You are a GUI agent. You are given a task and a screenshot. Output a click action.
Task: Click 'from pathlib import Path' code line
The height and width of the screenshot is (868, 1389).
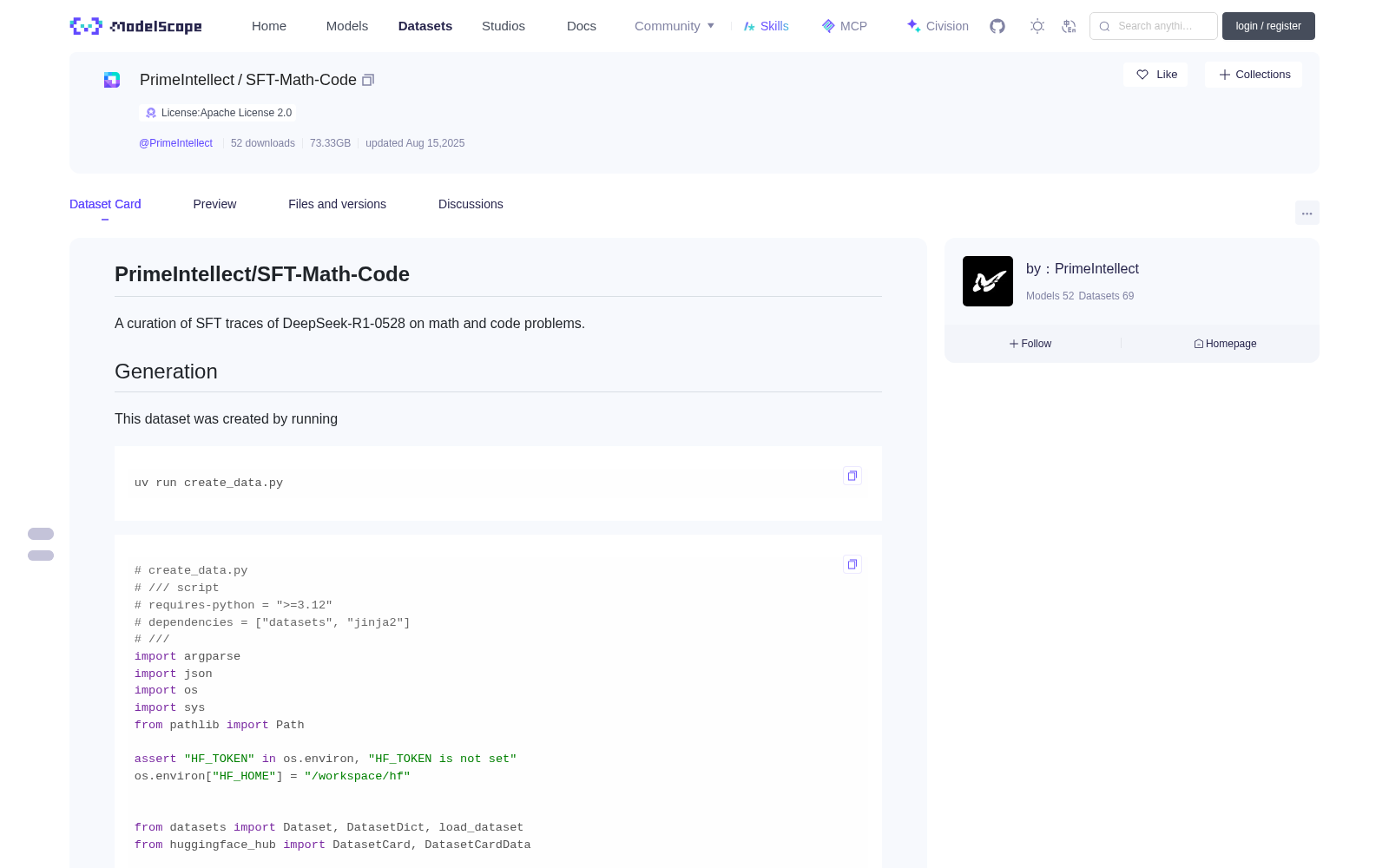(220, 725)
